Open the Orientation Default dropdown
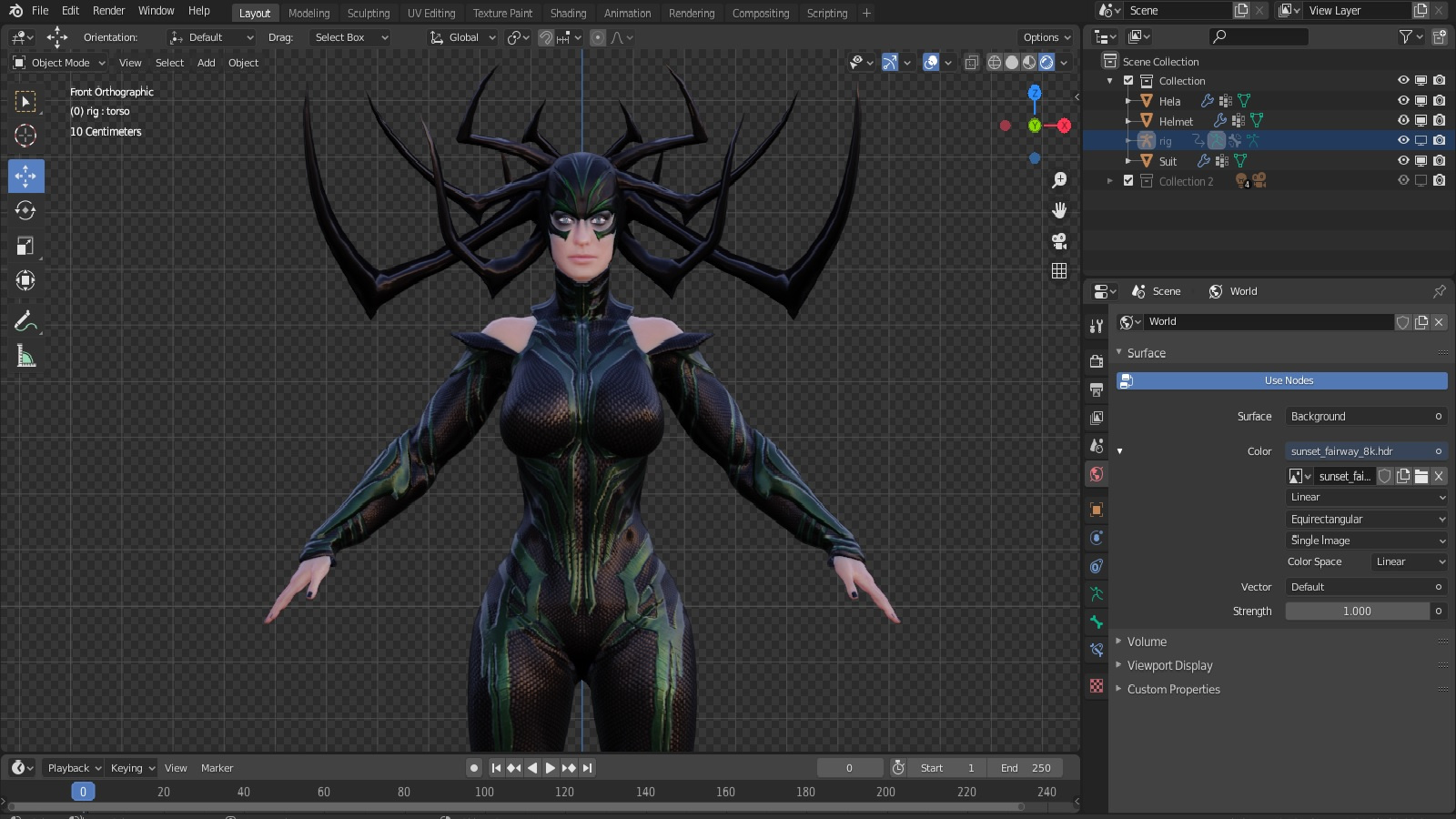This screenshot has height=819, width=1456. click(211, 37)
